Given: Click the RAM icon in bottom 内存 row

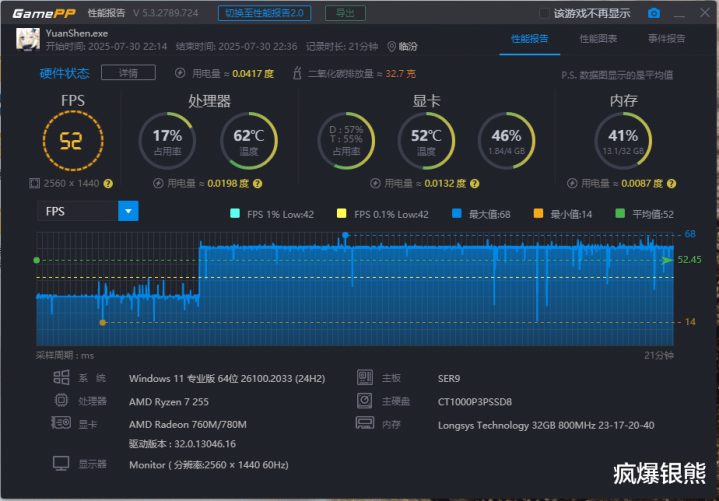Looking at the screenshot, I should (x=365, y=423).
